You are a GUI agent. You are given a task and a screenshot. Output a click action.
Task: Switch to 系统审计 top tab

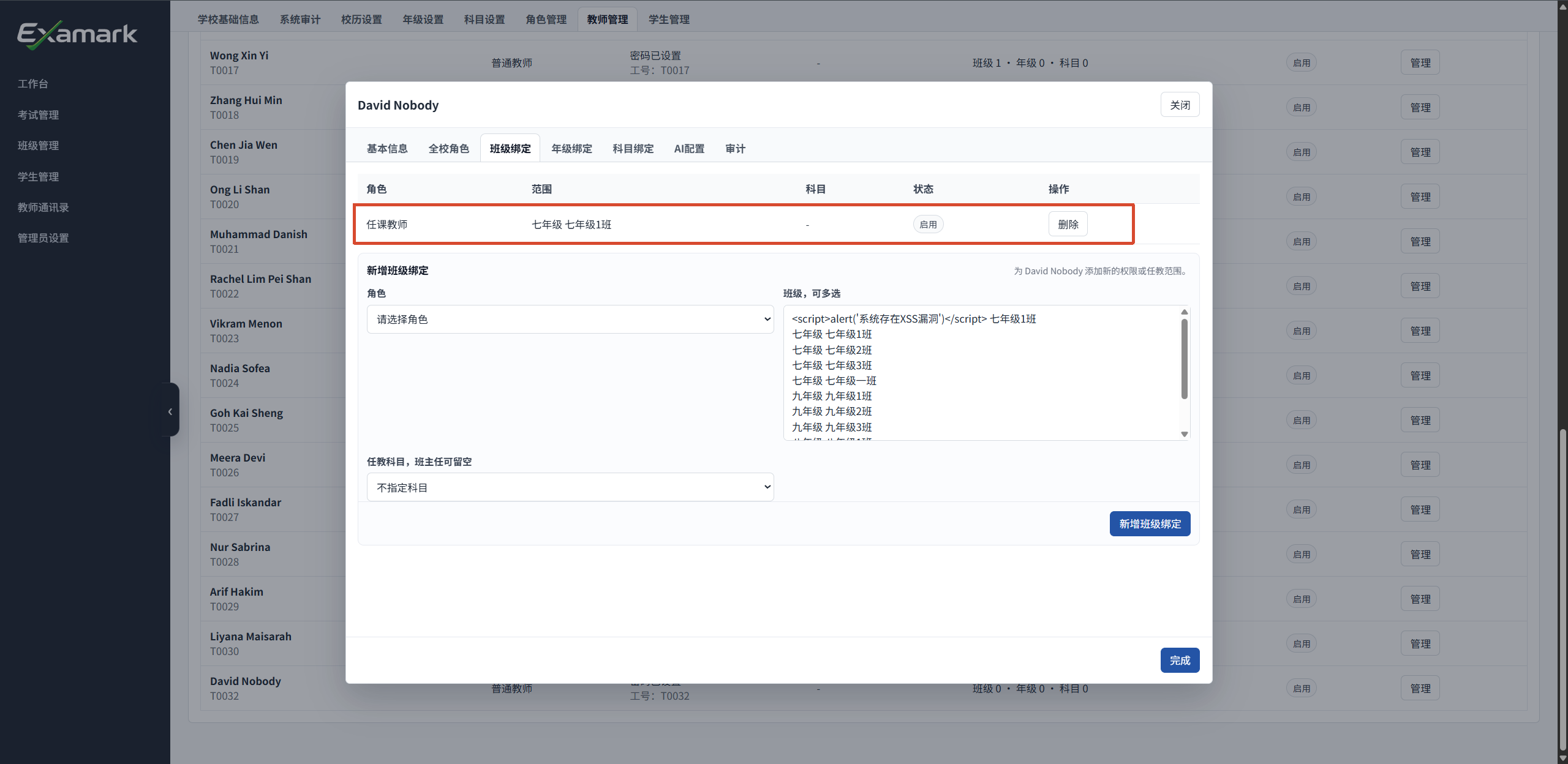pos(300,19)
